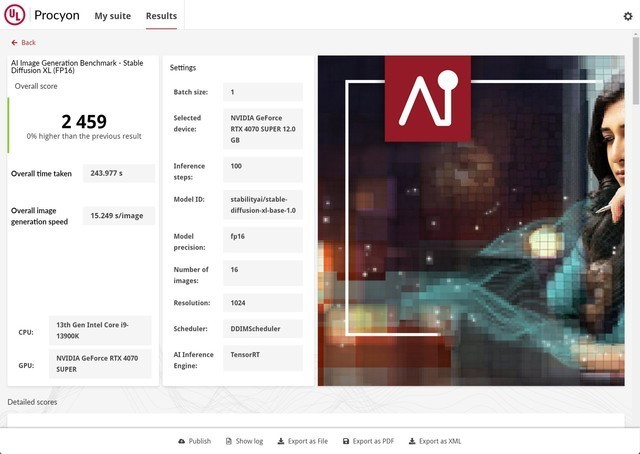640x454 pixels.
Task: Click the Detailed scores heading
Action: [x=32, y=402]
